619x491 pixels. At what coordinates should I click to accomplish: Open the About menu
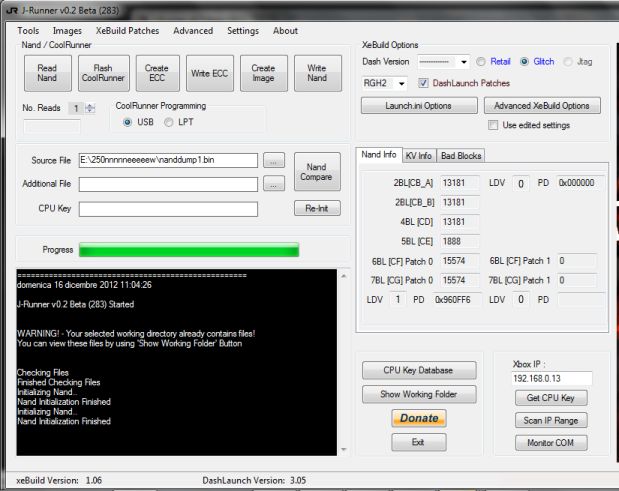(285, 31)
